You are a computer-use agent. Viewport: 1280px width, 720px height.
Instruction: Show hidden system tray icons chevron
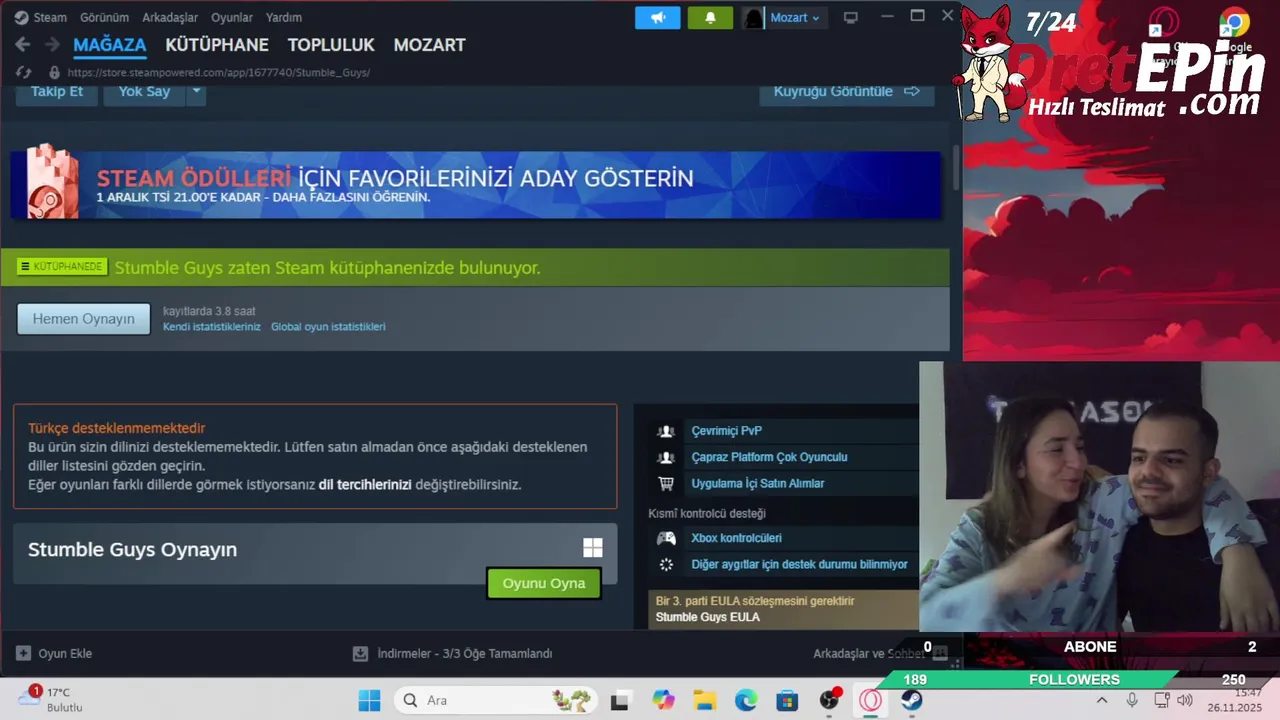(1102, 700)
